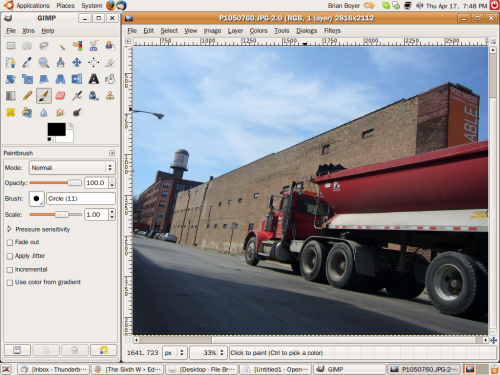Image resolution: width=500 pixels, height=375 pixels.
Task: Select the Fuzzy Select wand tool
Action: (60, 45)
